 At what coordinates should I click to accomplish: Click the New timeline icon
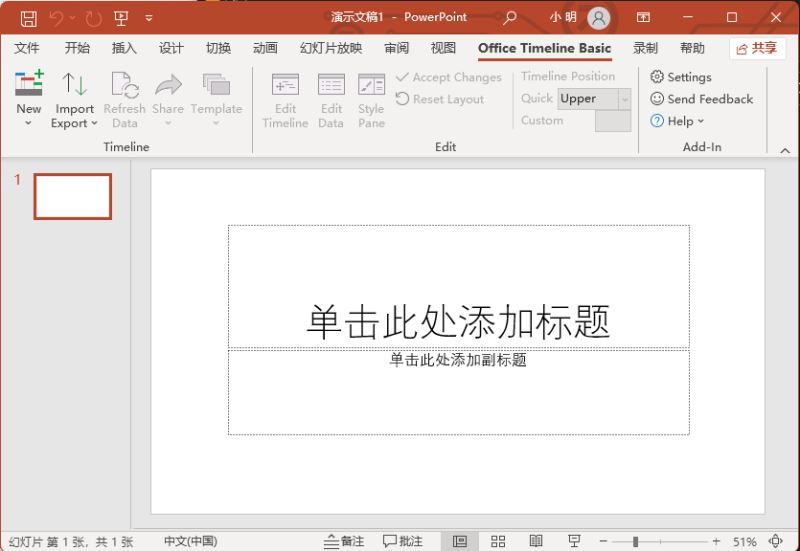(29, 84)
